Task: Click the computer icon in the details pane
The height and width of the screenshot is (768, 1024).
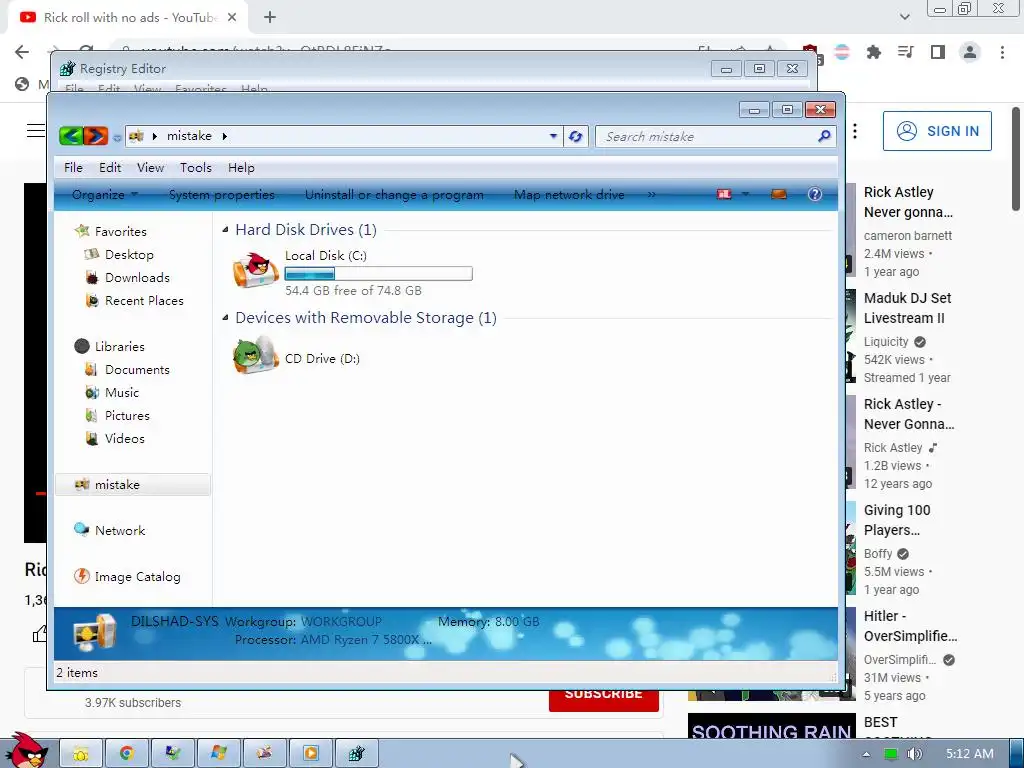Action: point(95,633)
